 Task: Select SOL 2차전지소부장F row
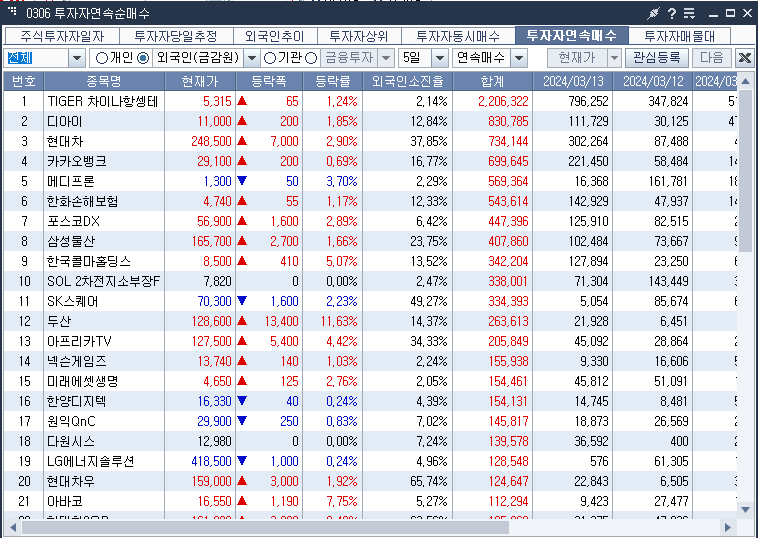370,281
